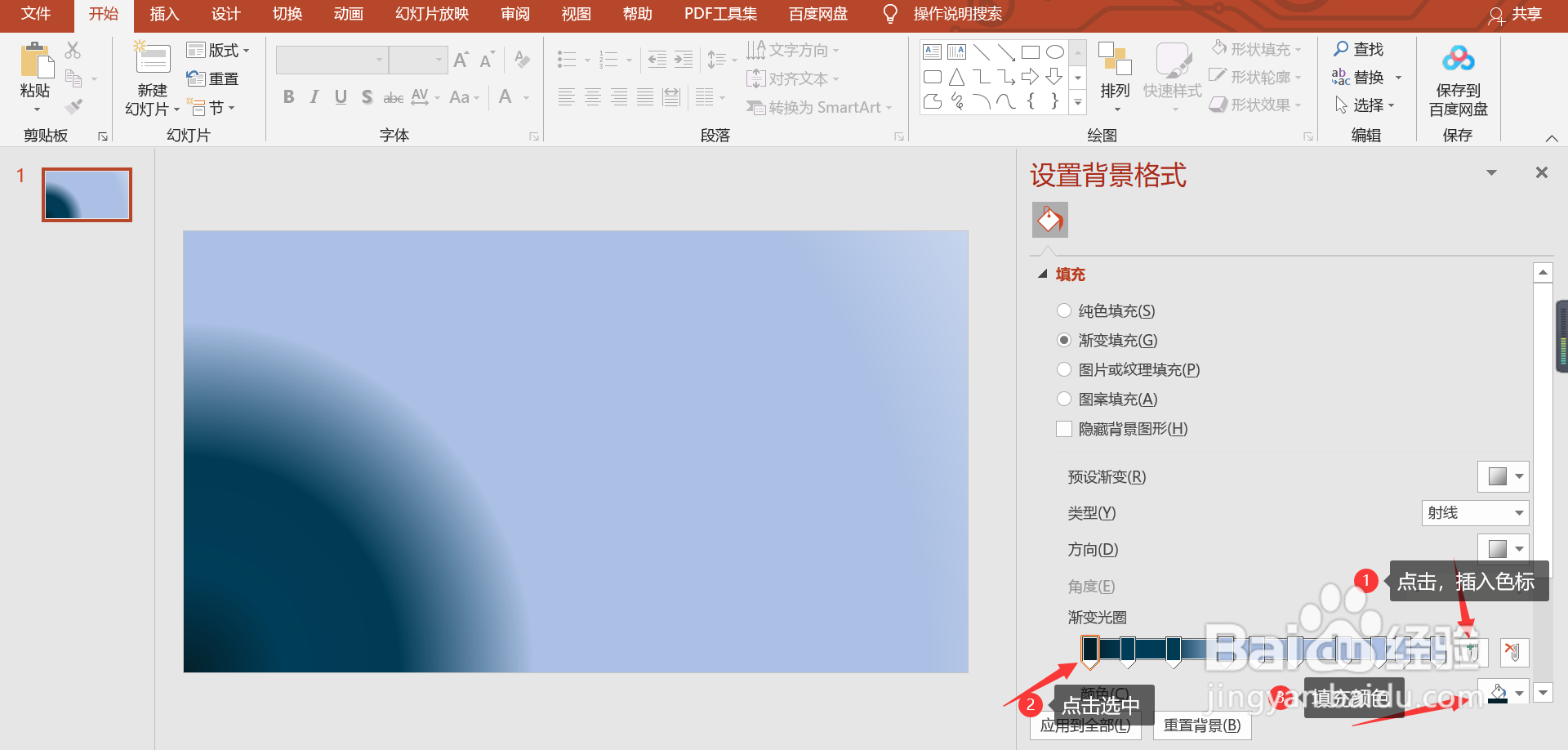This screenshot has width=1568, height=750.
Task: Select the first dark gradient stop
Action: tap(1090, 651)
